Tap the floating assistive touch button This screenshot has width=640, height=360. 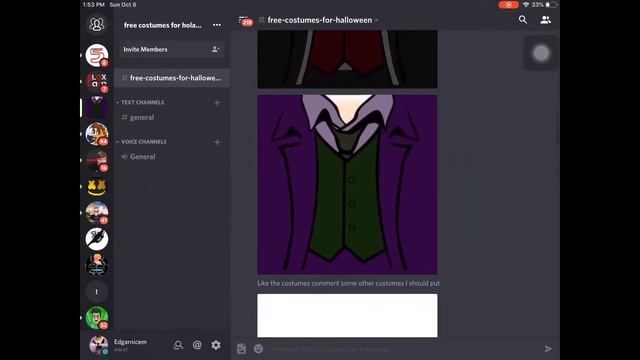541,53
